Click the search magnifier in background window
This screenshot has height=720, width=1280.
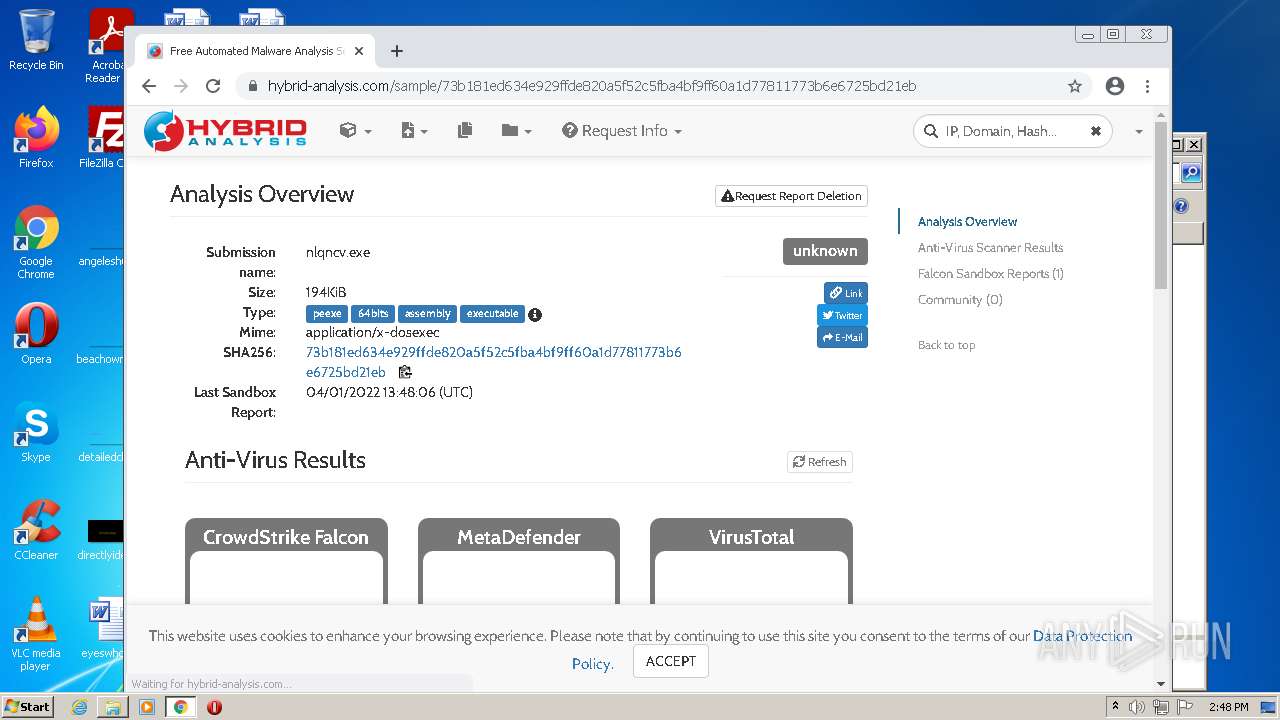tap(1190, 173)
